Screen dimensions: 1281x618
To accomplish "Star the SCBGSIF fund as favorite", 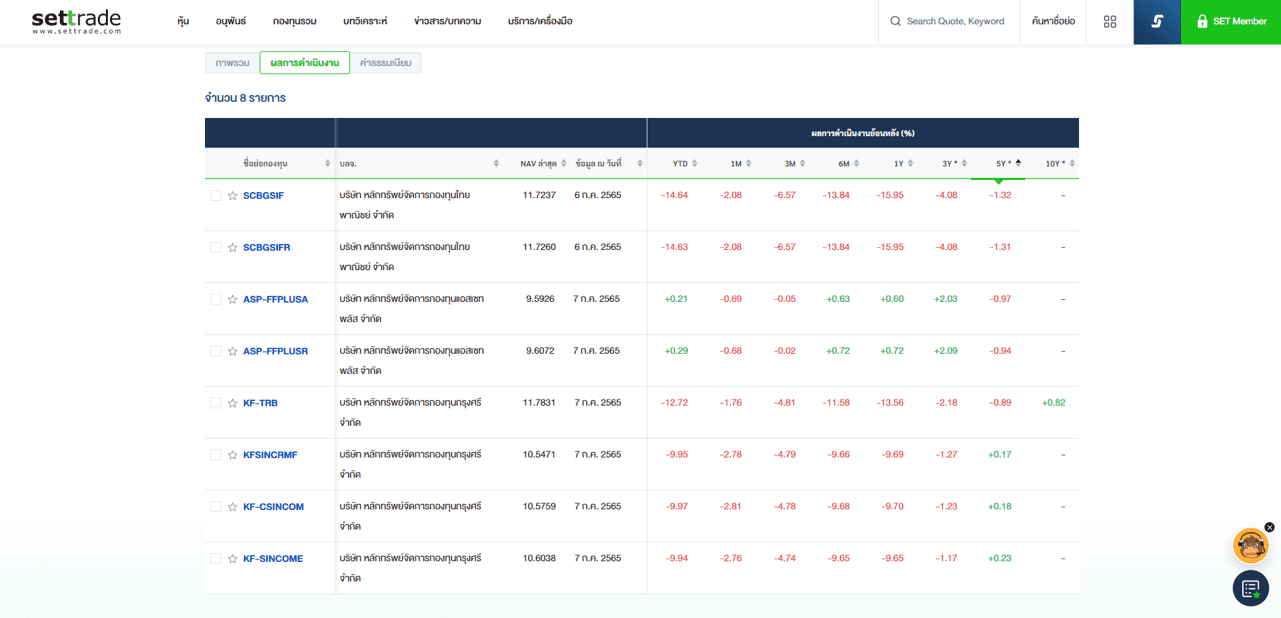I will 232,196.
